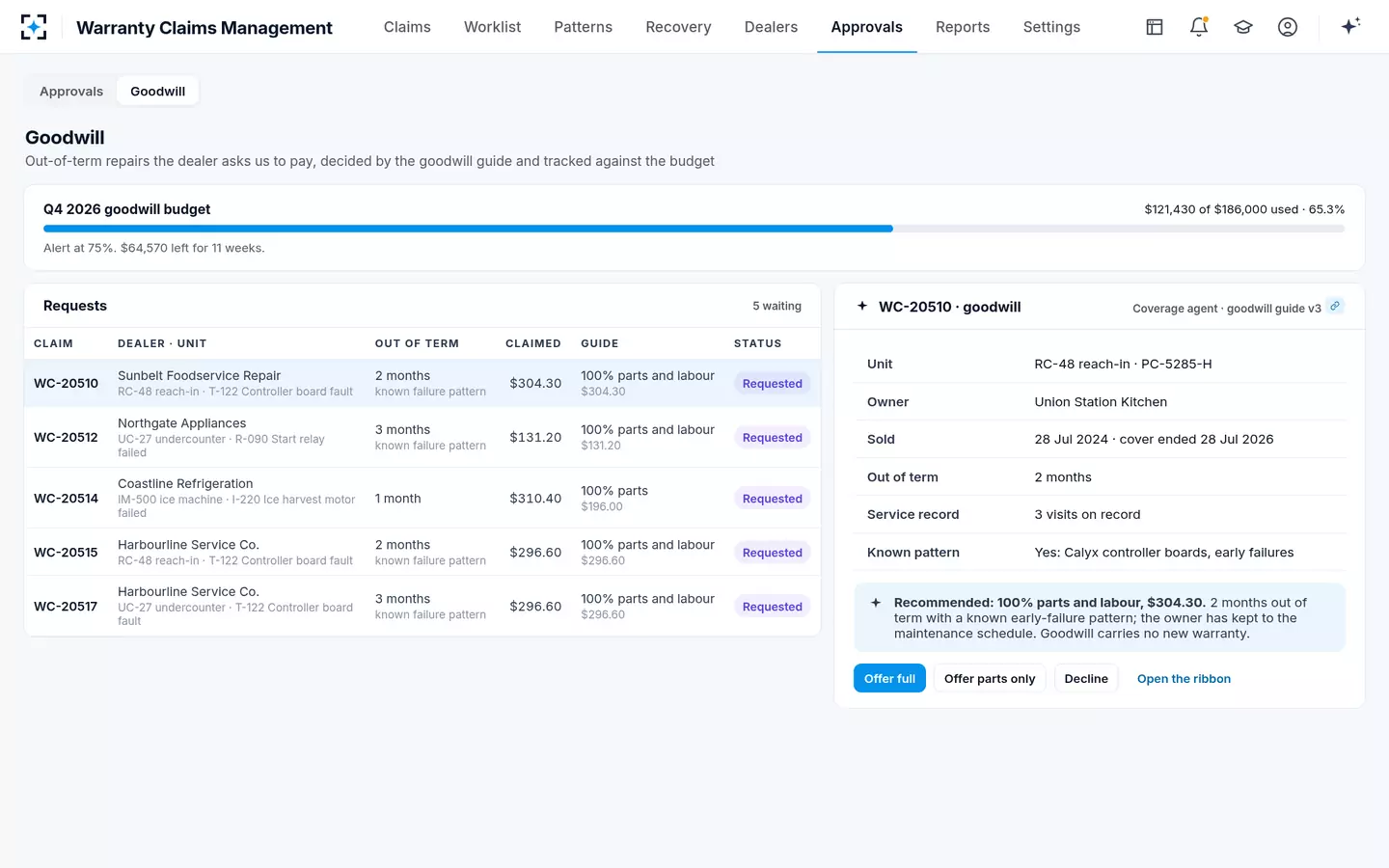Screen dimensions: 1389x868
Task: Select the Goodwill sub-tab
Action: (x=158, y=92)
